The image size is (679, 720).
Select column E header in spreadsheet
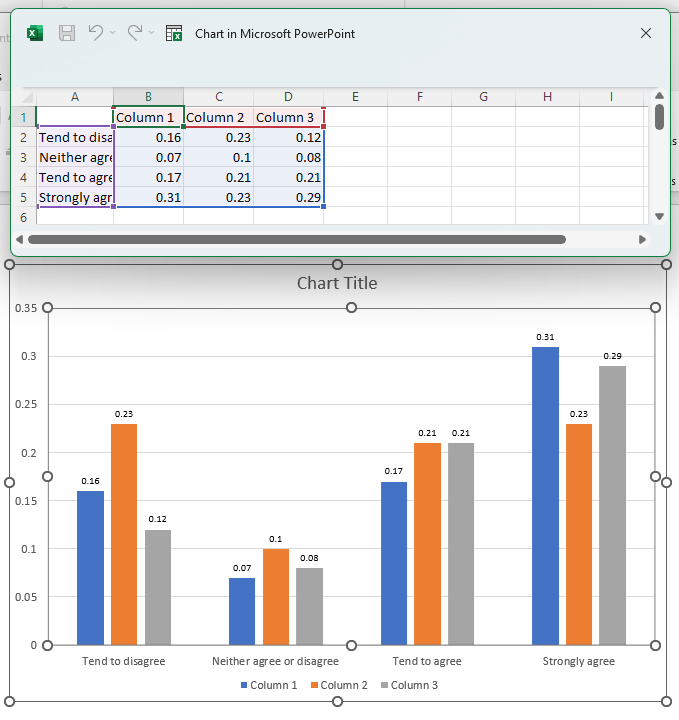355,96
